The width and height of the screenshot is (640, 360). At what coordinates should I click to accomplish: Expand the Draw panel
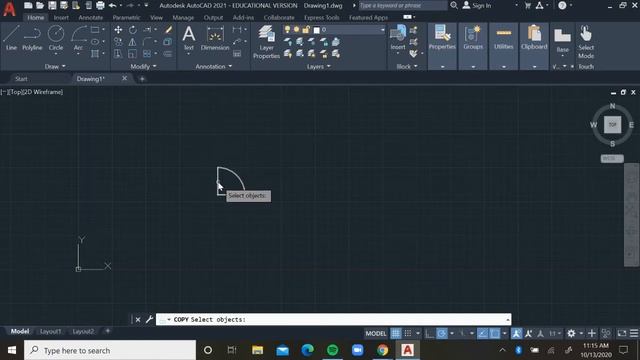(x=55, y=66)
